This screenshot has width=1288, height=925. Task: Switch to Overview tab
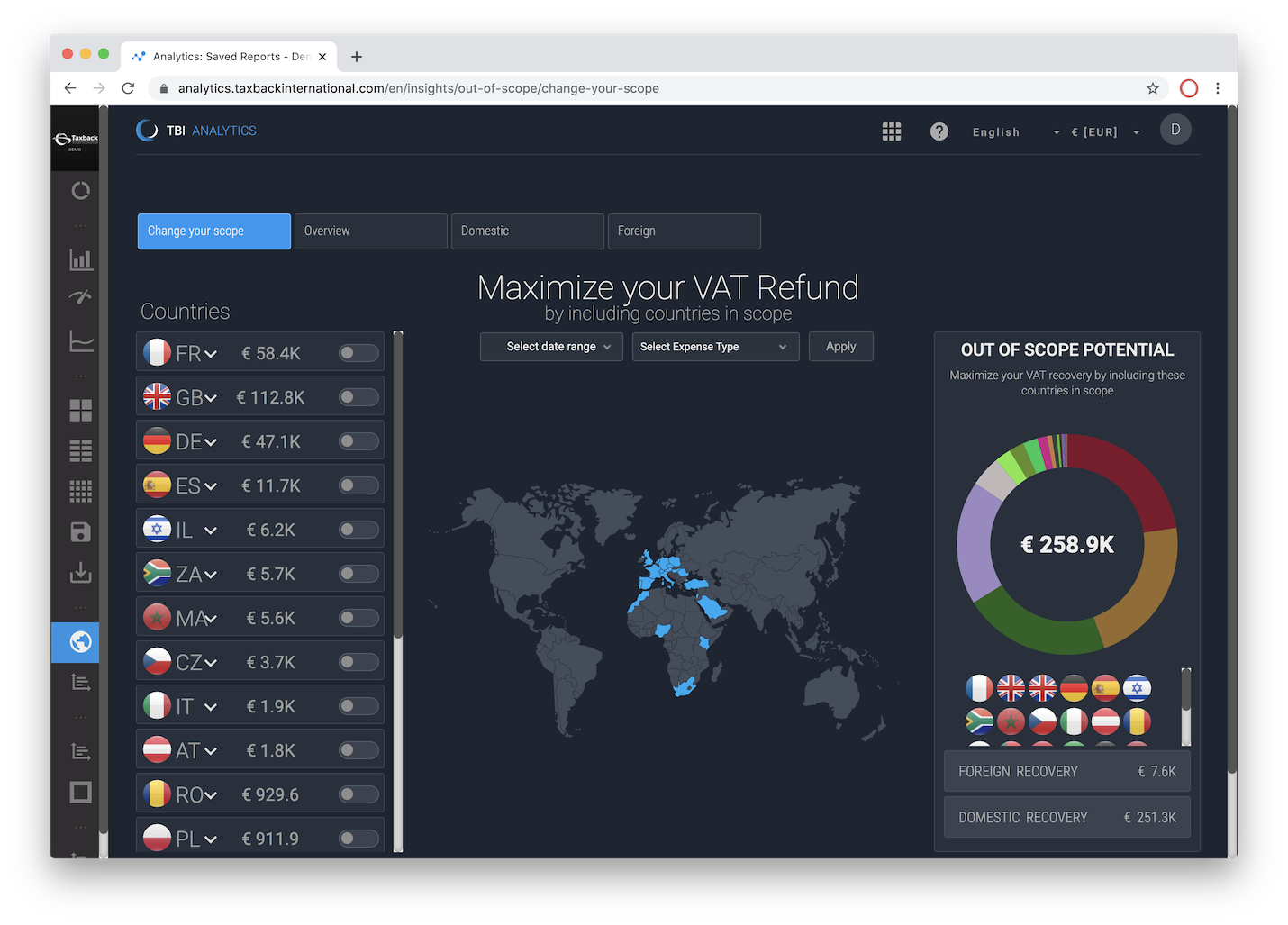point(371,231)
